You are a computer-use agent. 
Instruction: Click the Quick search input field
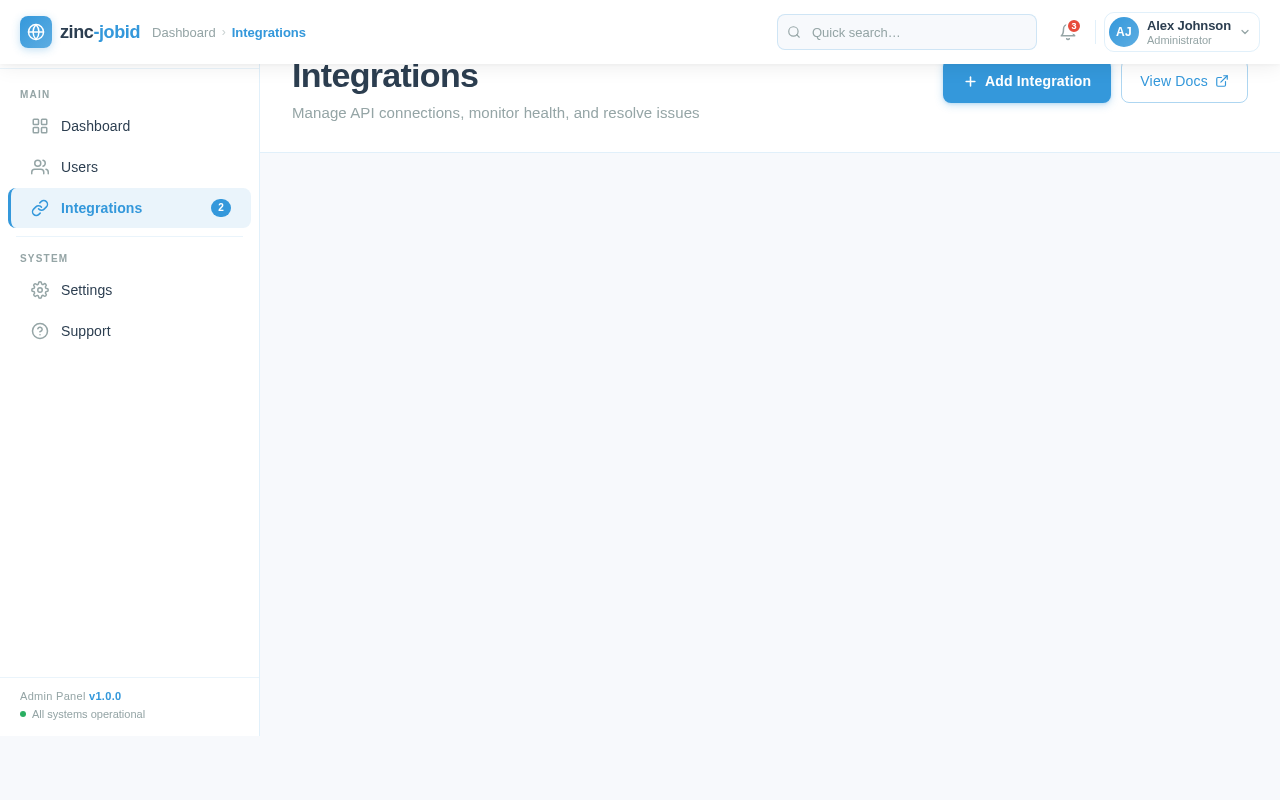pyautogui.click(x=906, y=32)
